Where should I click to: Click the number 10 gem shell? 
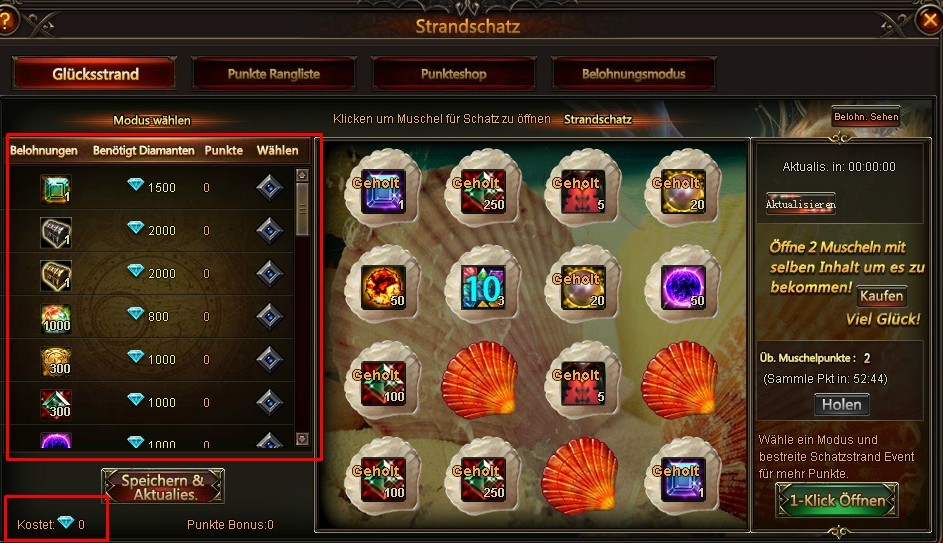coord(482,286)
